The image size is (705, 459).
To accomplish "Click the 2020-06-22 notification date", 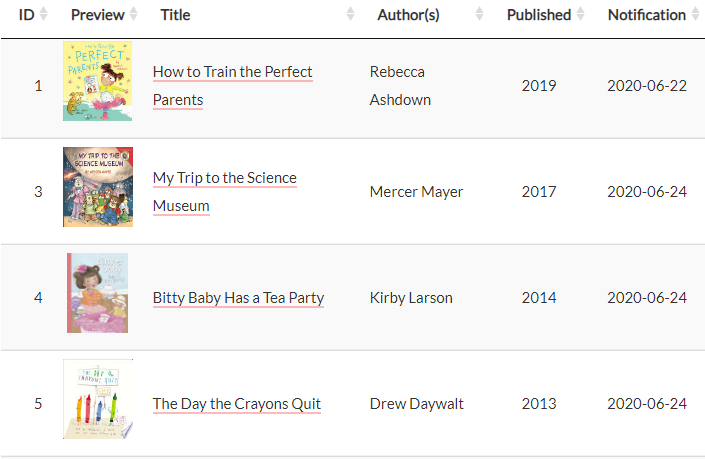I will click(647, 86).
